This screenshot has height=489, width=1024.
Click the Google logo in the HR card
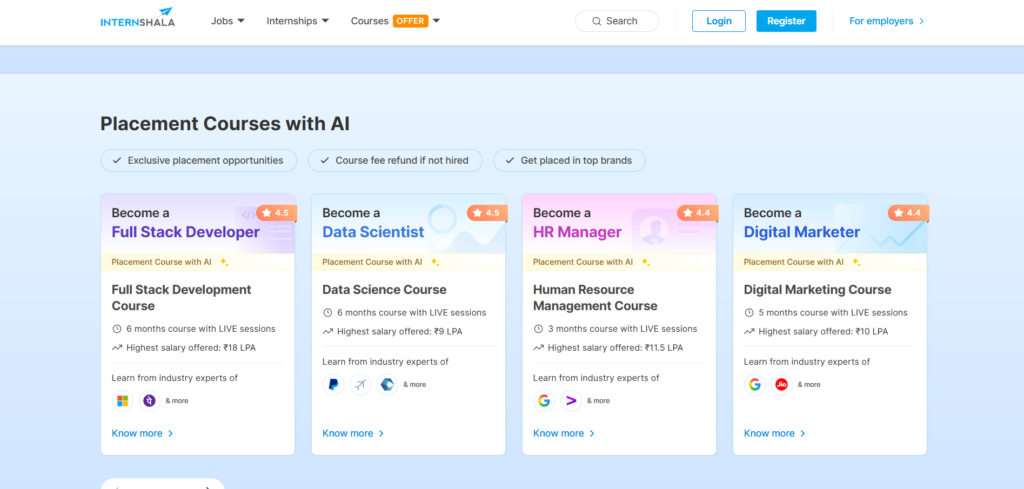point(544,401)
